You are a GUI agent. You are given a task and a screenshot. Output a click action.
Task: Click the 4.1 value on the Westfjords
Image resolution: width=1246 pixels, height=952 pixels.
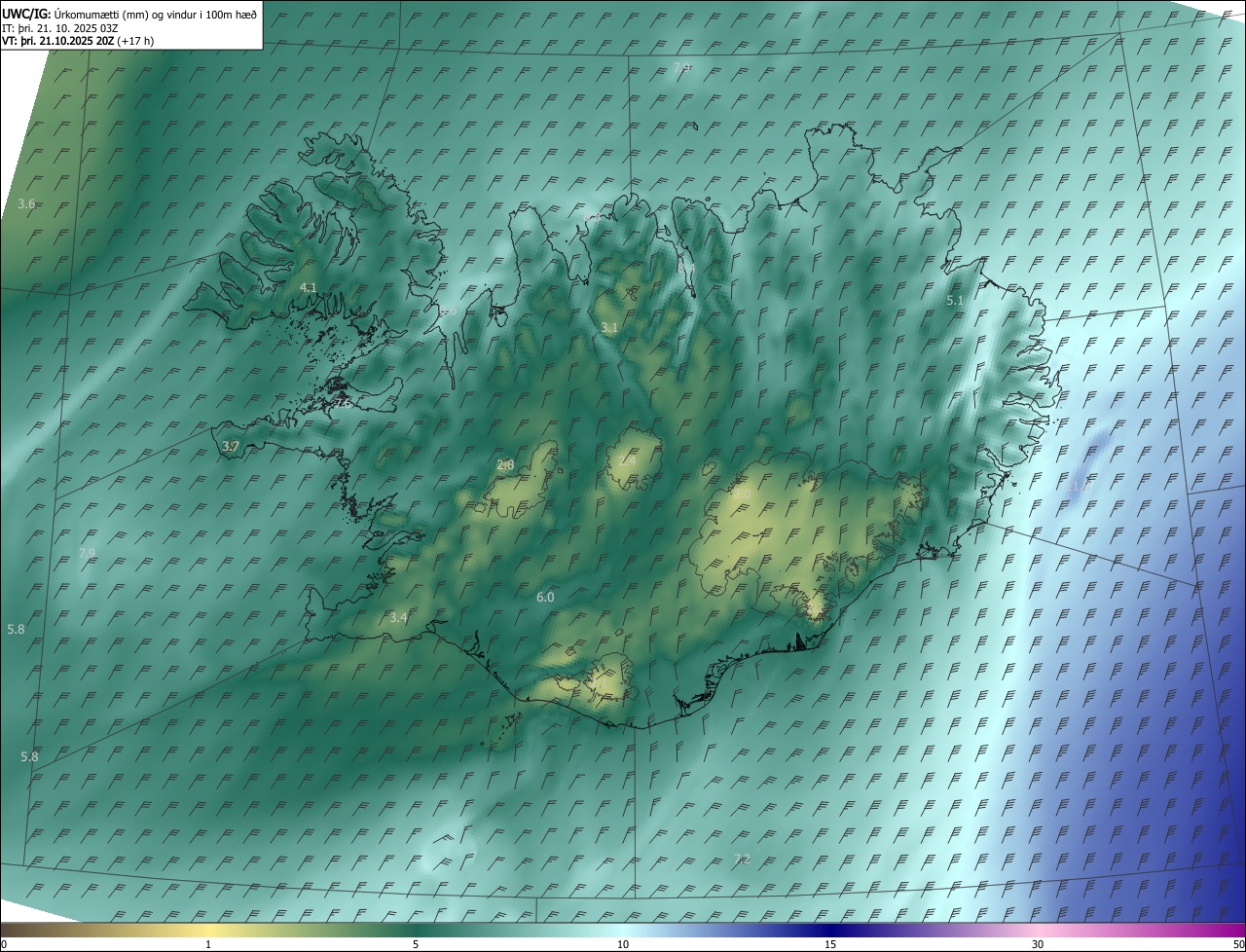tap(309, 287)
